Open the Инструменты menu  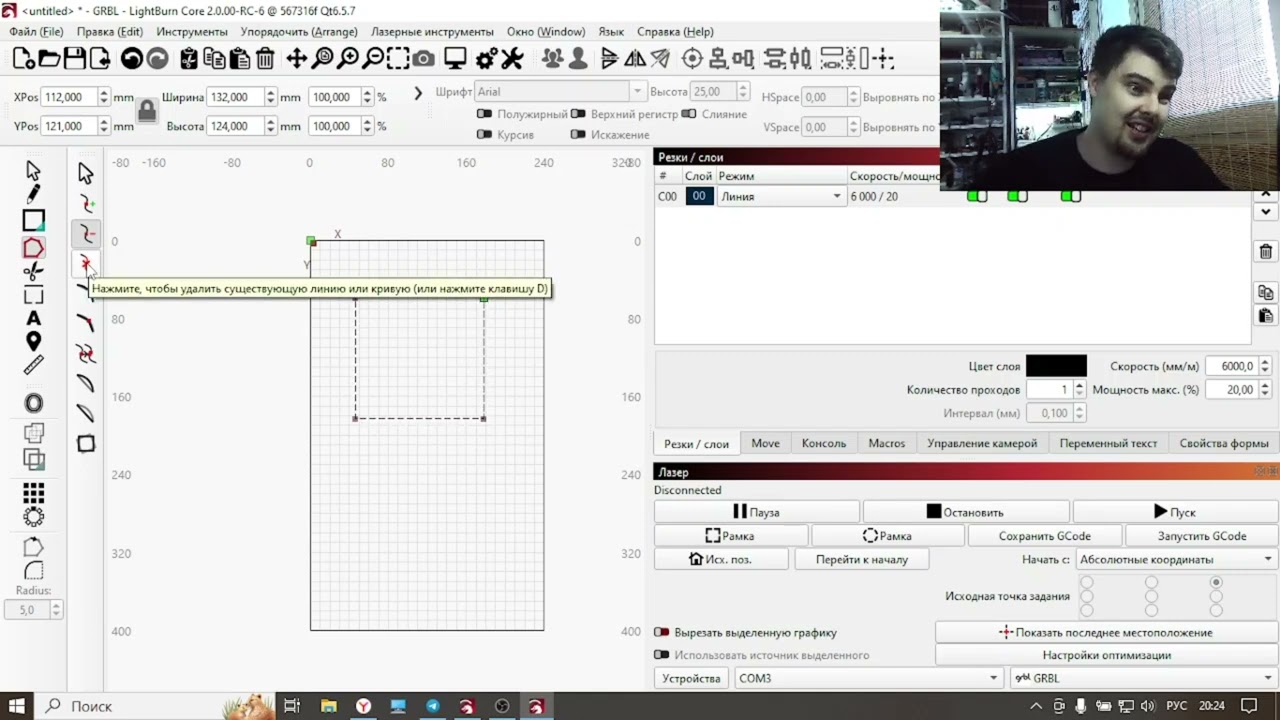tap(191, 32)
